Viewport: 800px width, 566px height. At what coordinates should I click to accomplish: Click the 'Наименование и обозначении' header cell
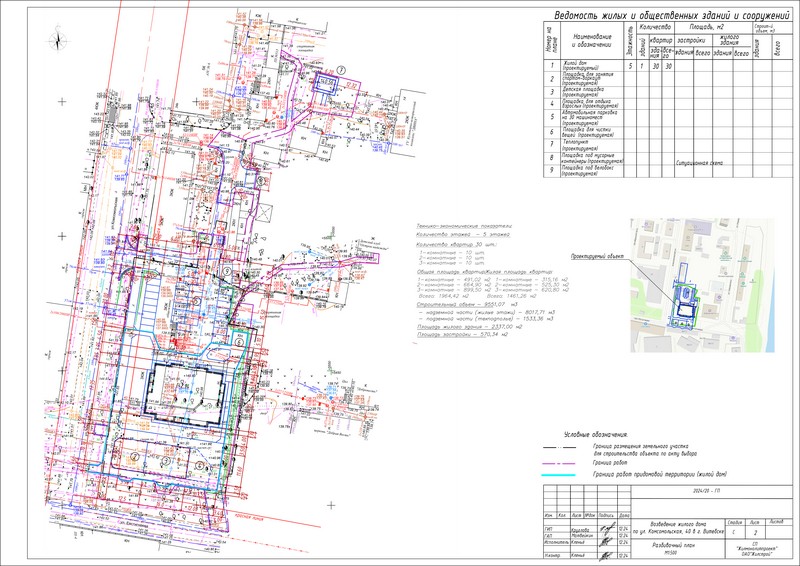[592, 40]
